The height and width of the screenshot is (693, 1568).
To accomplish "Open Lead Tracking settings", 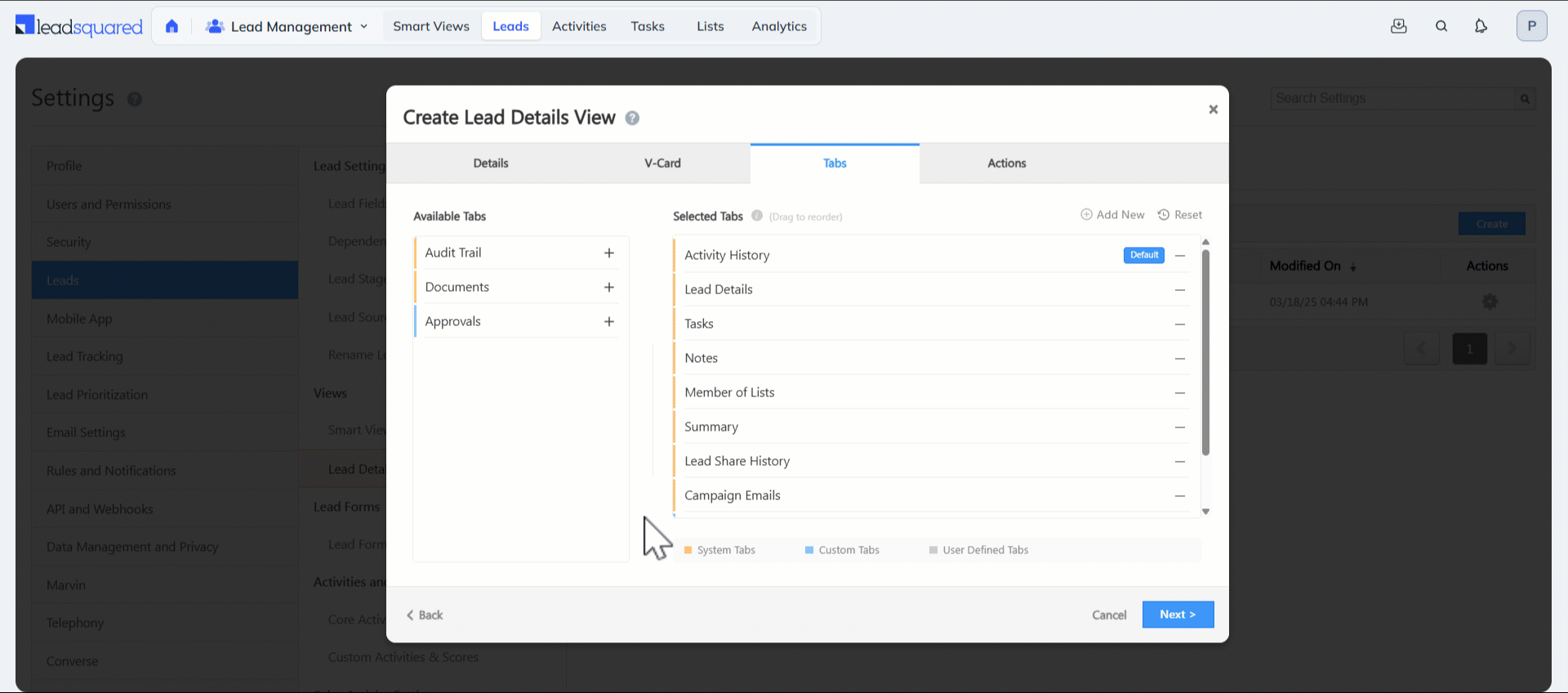I will coord(165,356).
